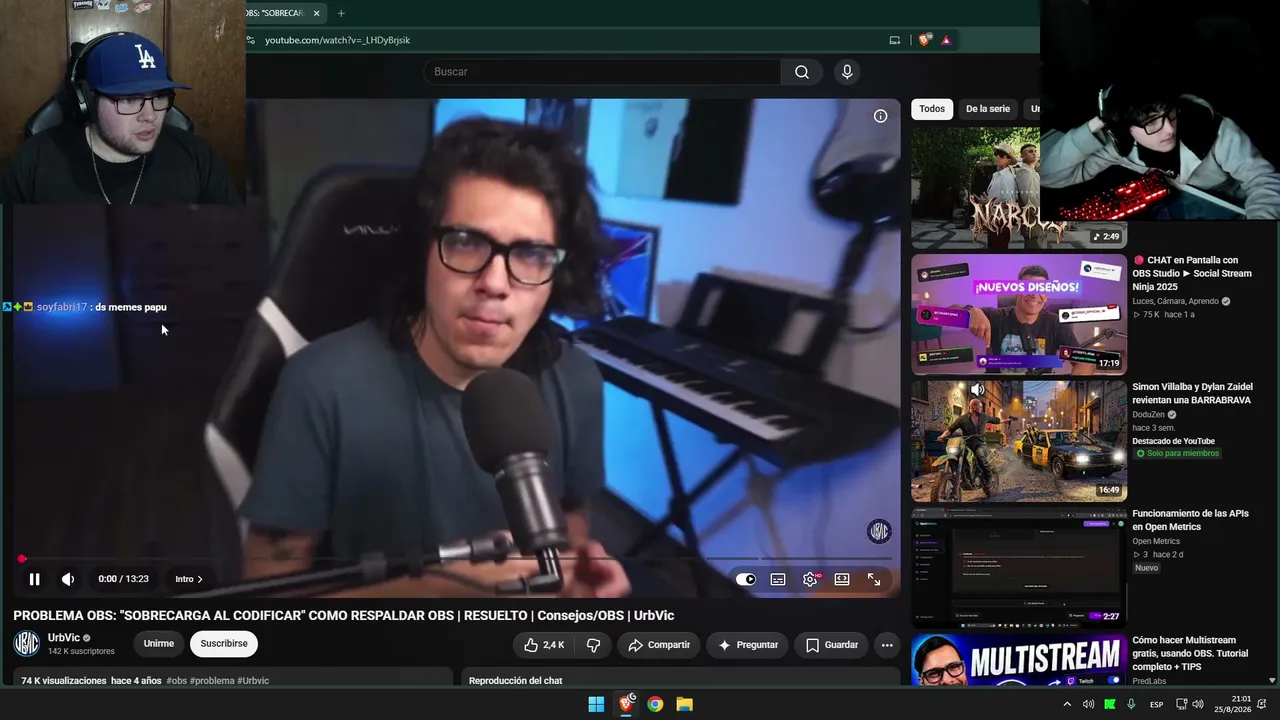
Task: Click the taskbar microphone tray icon
Action: coord(1131,704)
